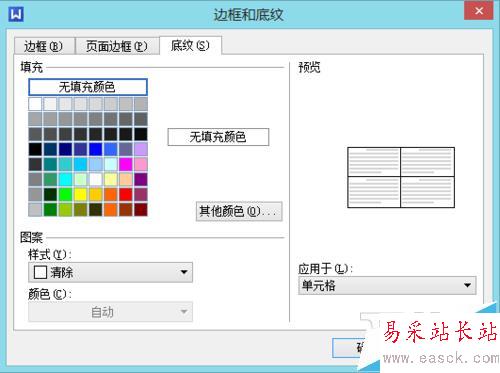Screen dimensions: 500x373
Task: Expand the 样式(Y) pattern style dropdown
Action: [x=110, y=272]
